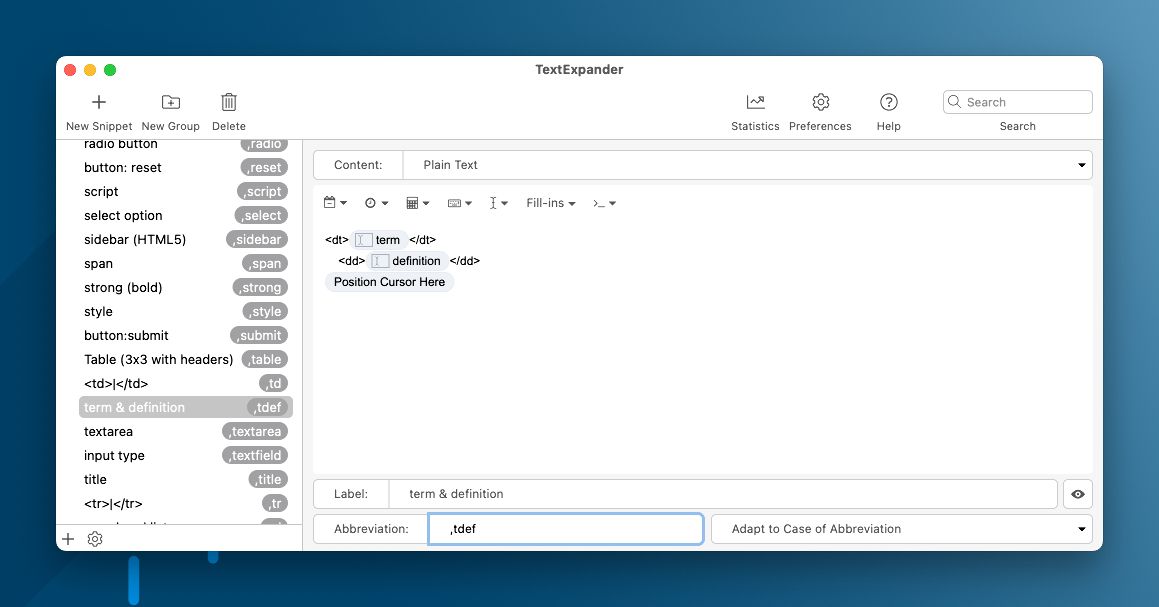The image size is (1159, 607).
Task: Toggle the label eye preview button
Action: [1078, 494]
